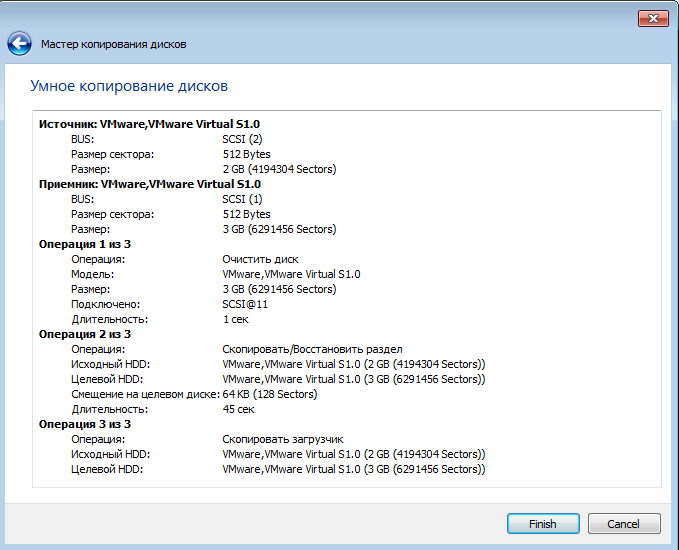This screenshot has height=550, width=679.
Task: Click the 'Очистить диск' operation value
Action: [260, 259]
